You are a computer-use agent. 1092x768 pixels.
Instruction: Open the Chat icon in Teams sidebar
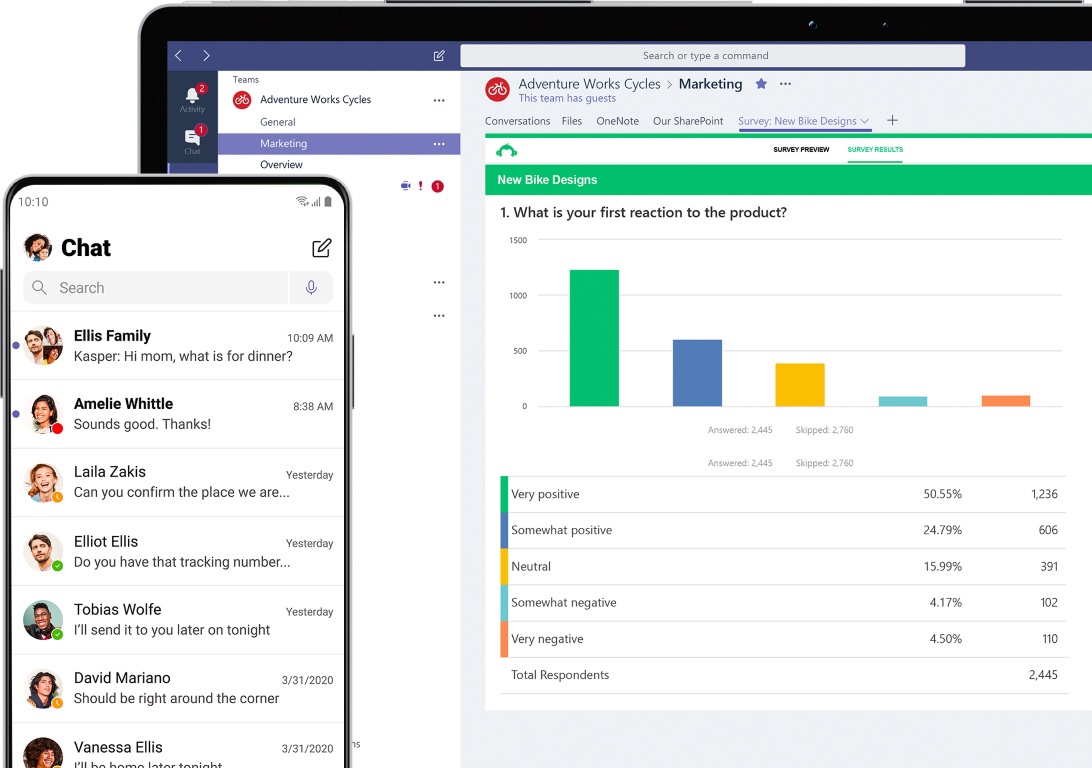[192, 139]
